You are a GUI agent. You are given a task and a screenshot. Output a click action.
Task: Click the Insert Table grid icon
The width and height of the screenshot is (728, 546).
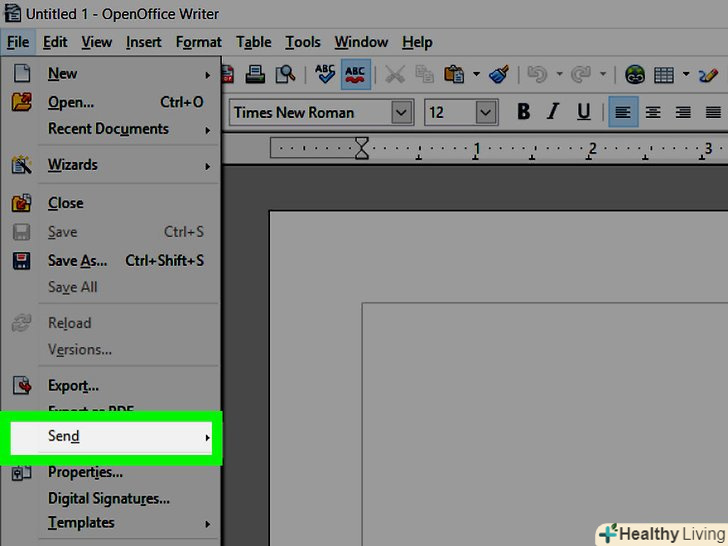click(664, 75)
